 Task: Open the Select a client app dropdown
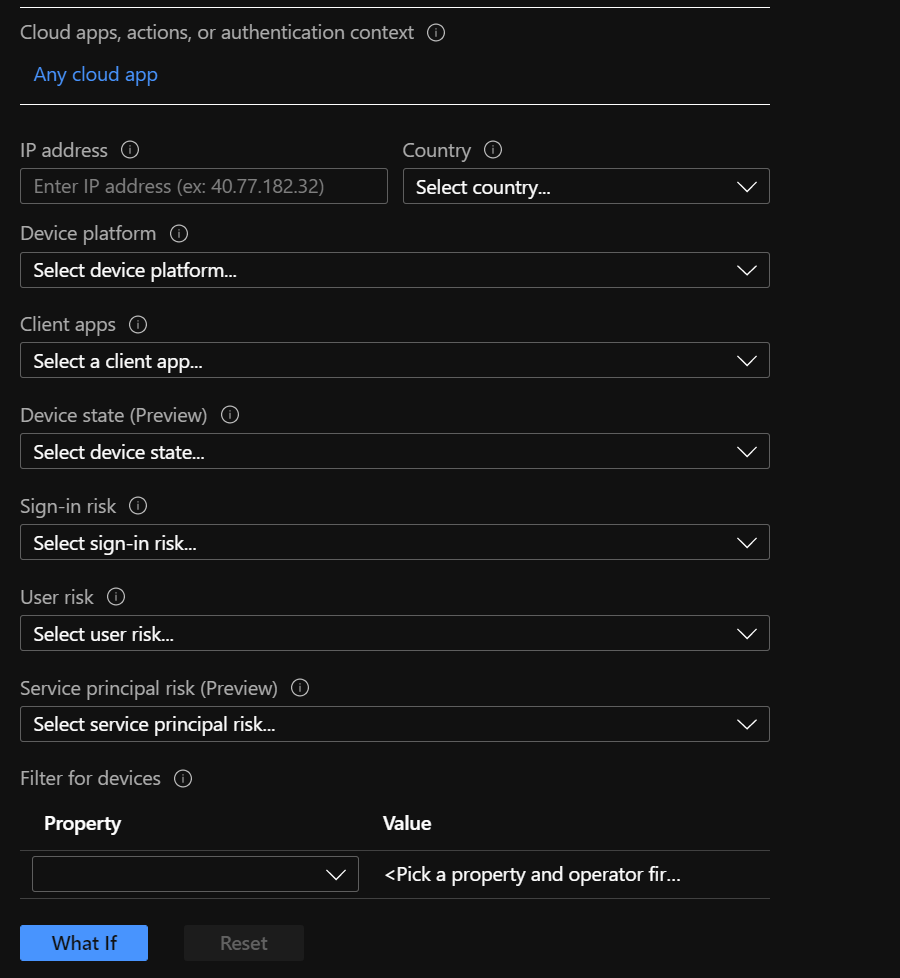(x=394, y=361)
